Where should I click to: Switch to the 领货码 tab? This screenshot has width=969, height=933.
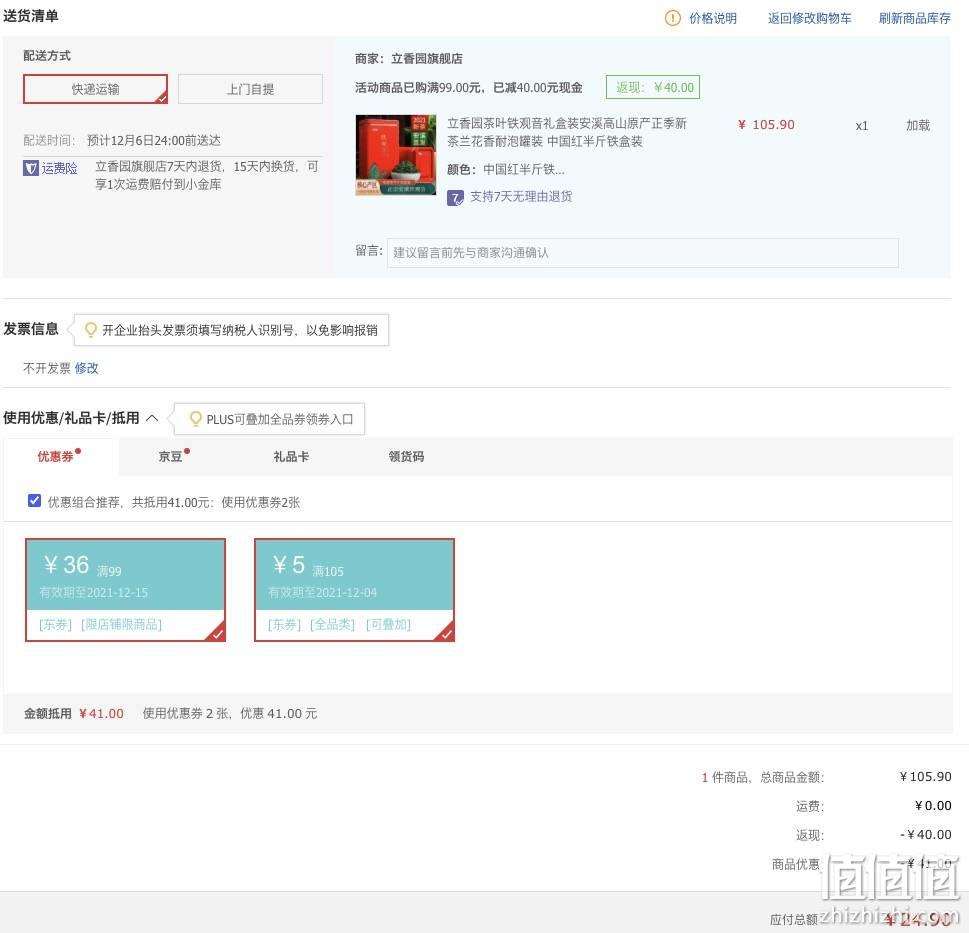406,457
